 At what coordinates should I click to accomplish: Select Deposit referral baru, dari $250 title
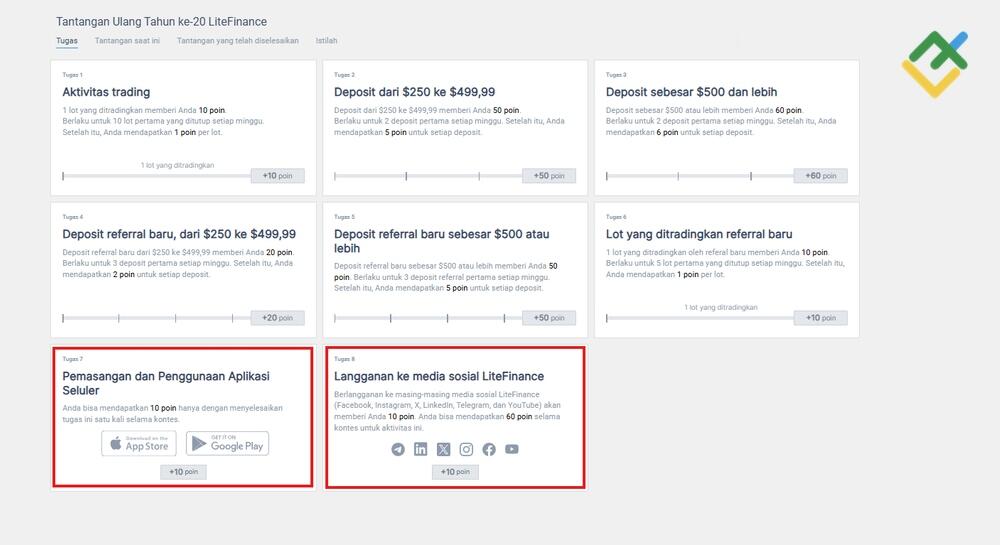point(179,235)
